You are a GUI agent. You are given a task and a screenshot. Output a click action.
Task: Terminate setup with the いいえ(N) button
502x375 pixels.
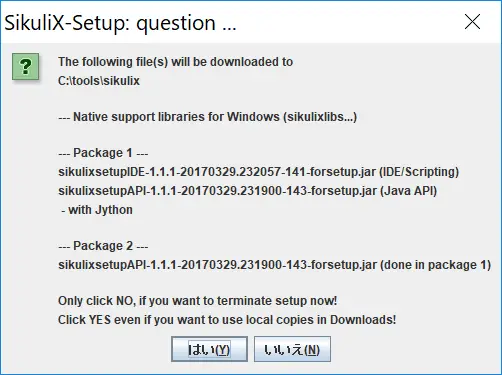point(292,349)
